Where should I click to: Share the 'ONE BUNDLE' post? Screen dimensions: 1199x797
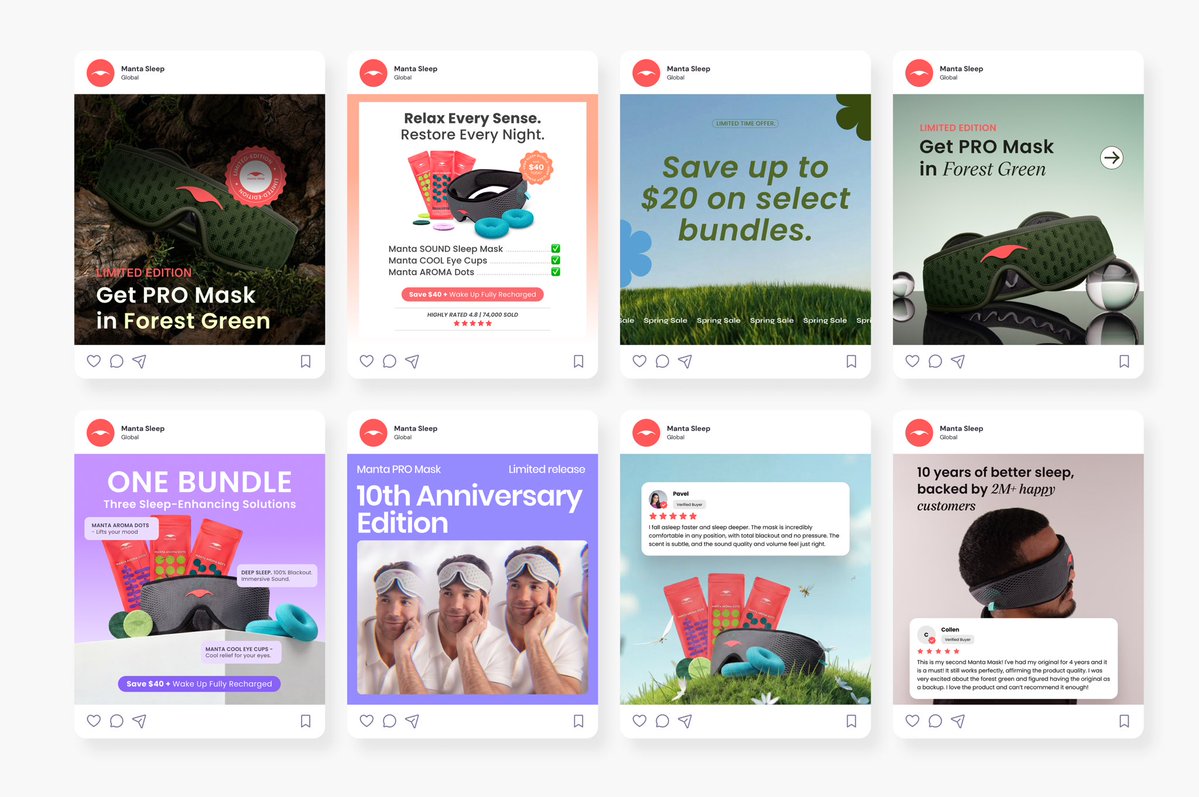point(139,721)
